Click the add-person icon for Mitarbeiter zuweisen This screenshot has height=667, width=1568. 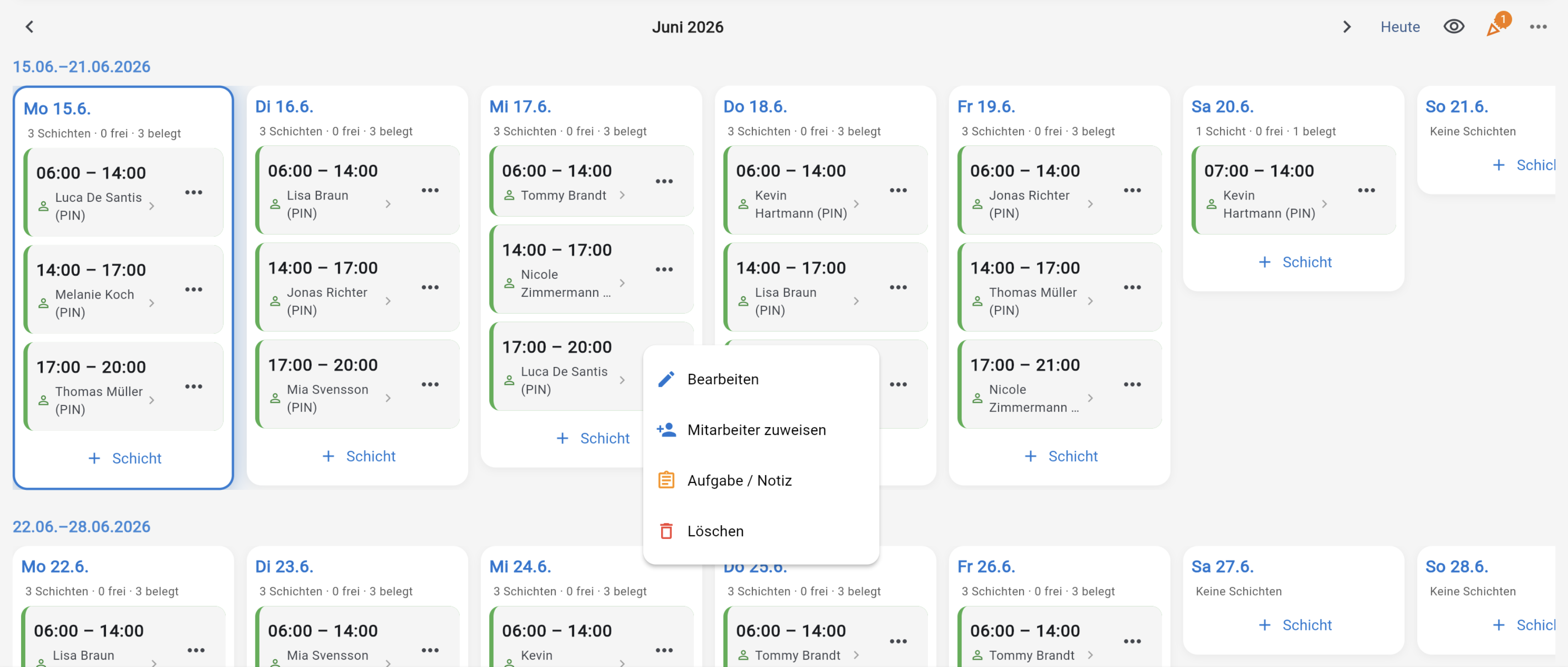pyautogui.click(x=666, y=429)
